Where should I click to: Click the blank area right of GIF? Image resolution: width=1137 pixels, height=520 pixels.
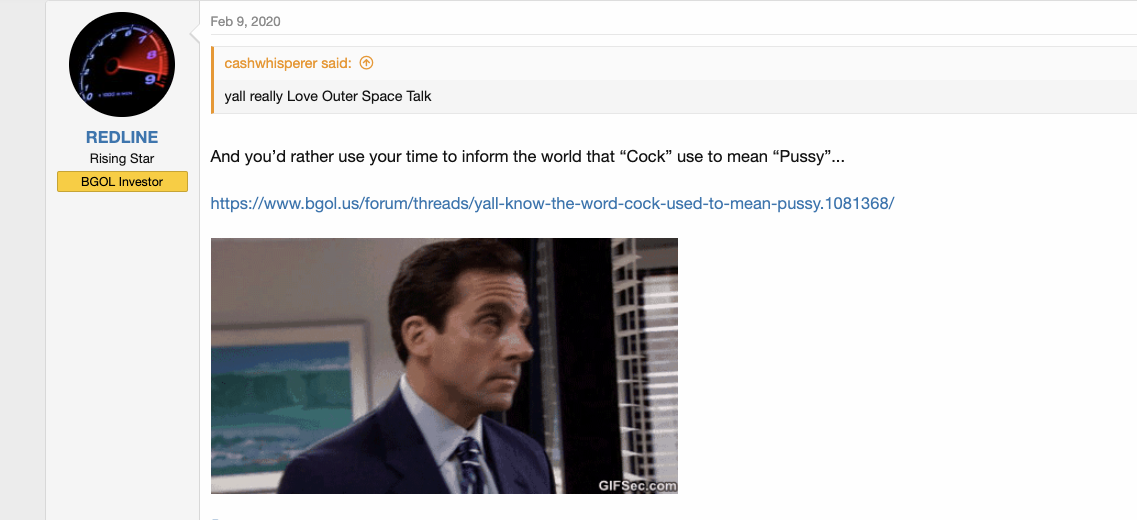906,363
